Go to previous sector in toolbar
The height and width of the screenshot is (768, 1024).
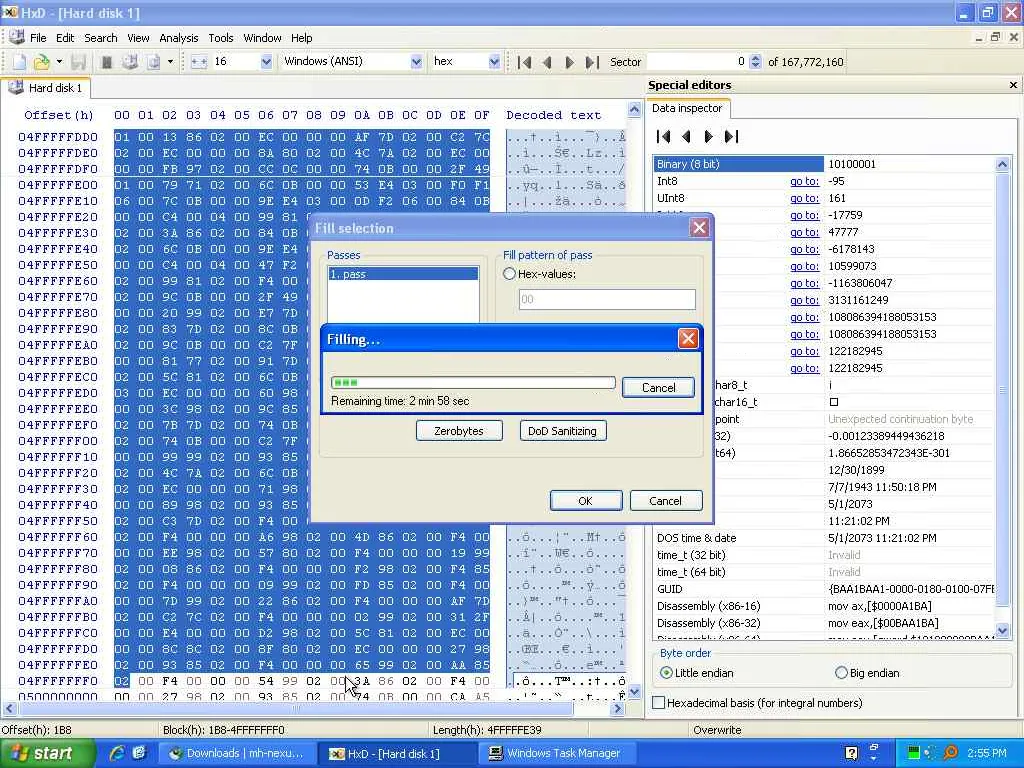pyautogui.click(x=547, y=62)
